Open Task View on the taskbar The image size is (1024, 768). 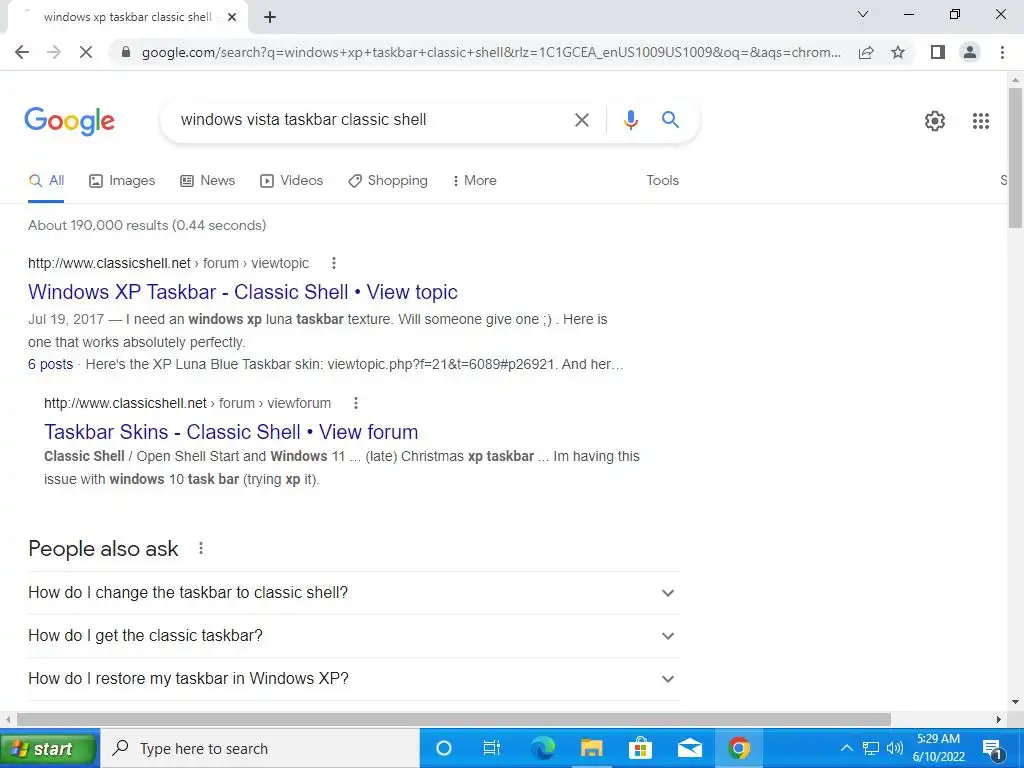[x=491, y=748]
